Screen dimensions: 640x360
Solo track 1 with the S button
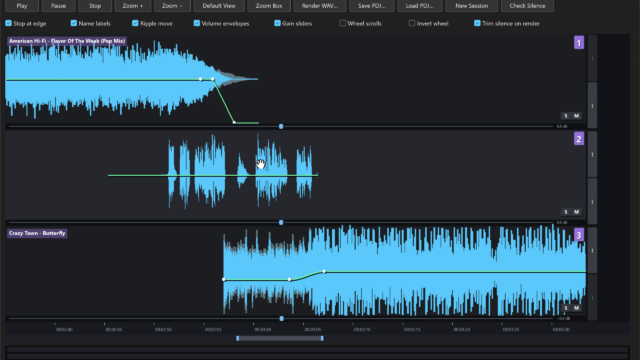(x=566, y=116)
